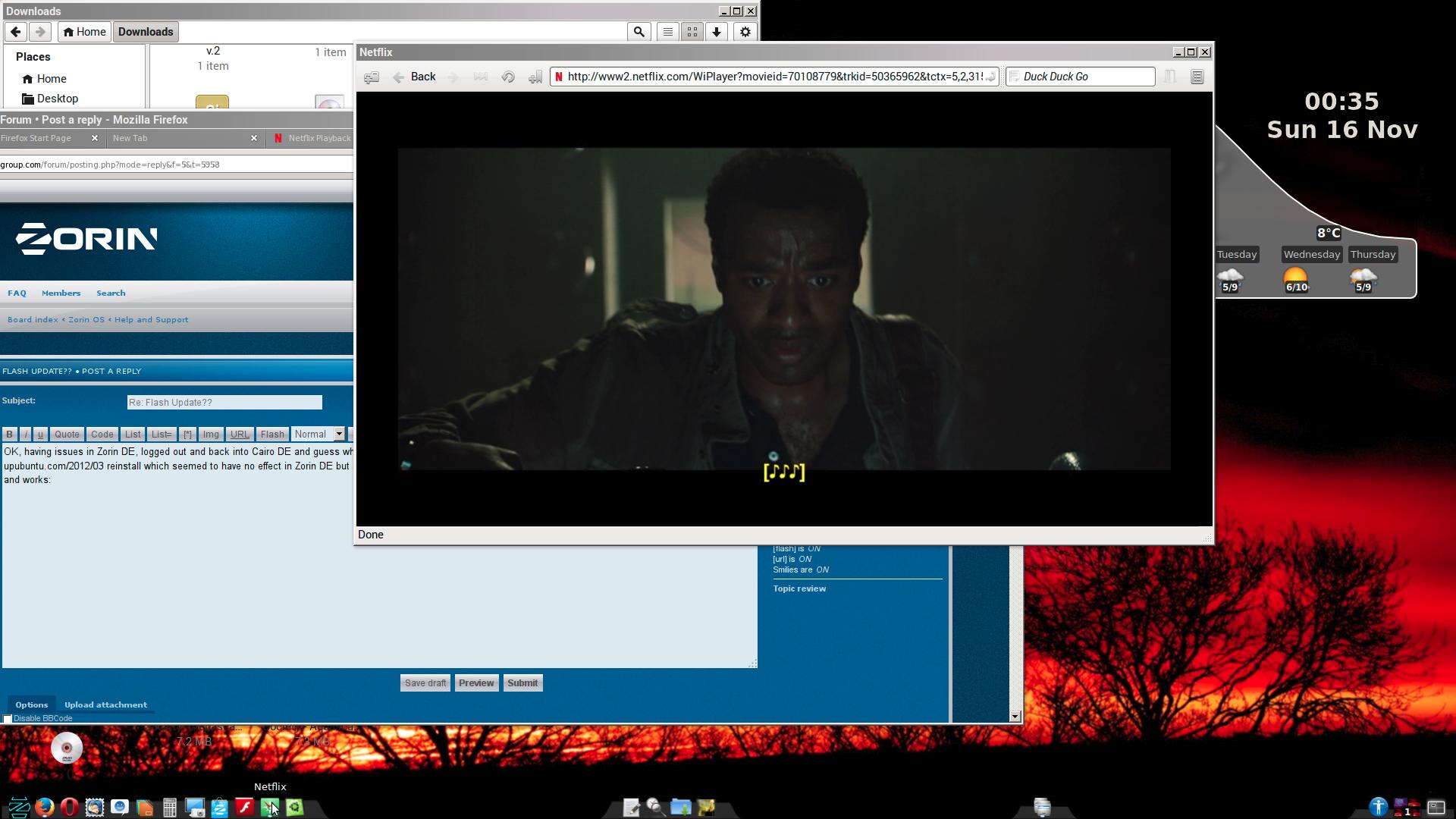Image resolution: width=1456 pixels, height=819 pixels.
Task: Open the Downloads sort down-arrow menu
Action: [x=716, y=32]
